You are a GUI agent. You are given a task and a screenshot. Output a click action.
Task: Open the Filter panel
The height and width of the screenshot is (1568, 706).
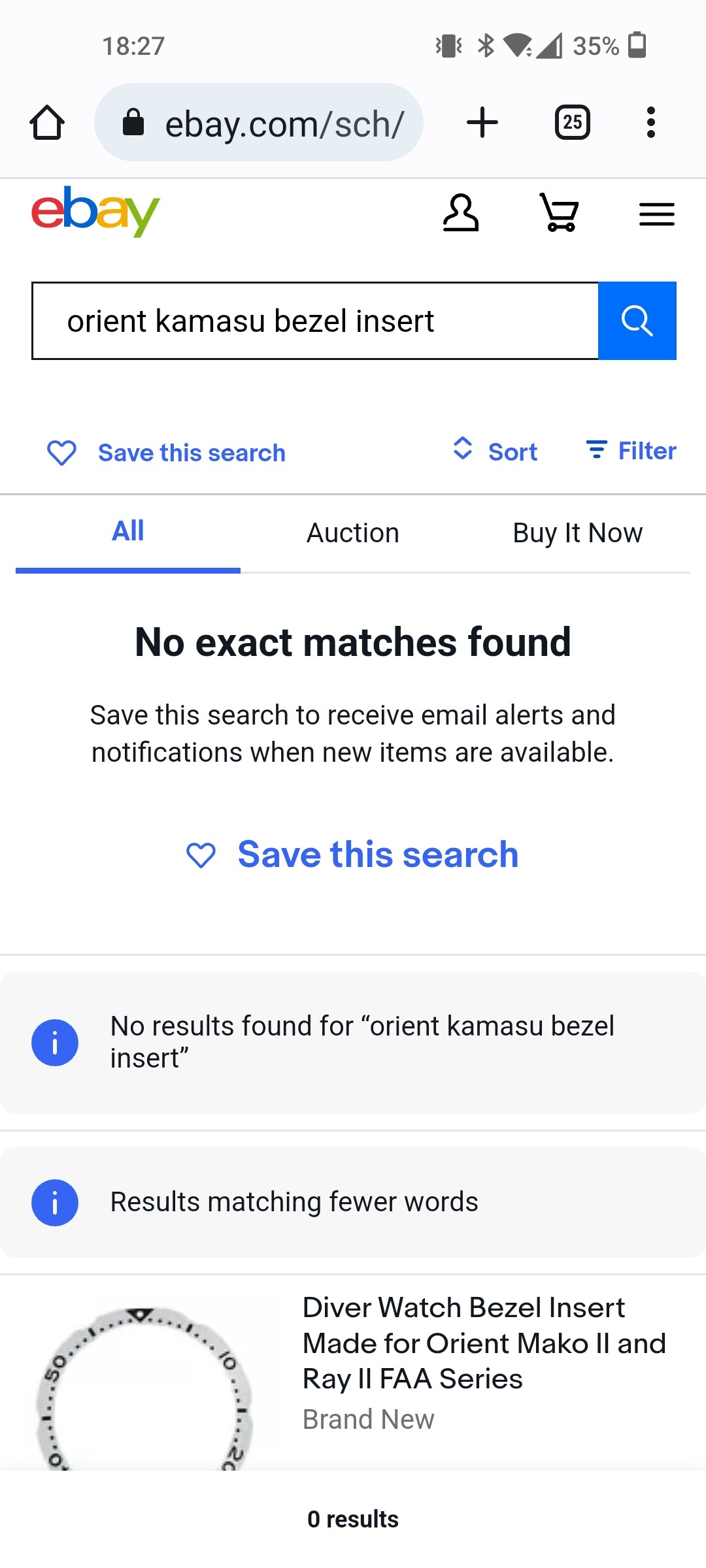pos(631,451)
